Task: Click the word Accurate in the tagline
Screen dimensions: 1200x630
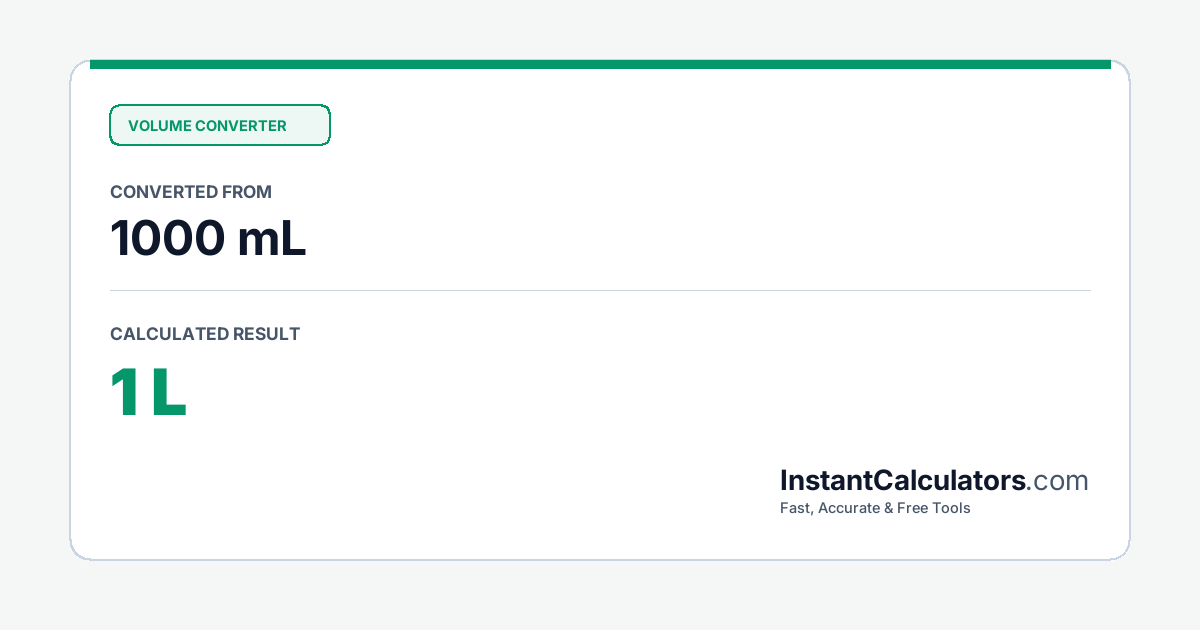Action: 850,508
